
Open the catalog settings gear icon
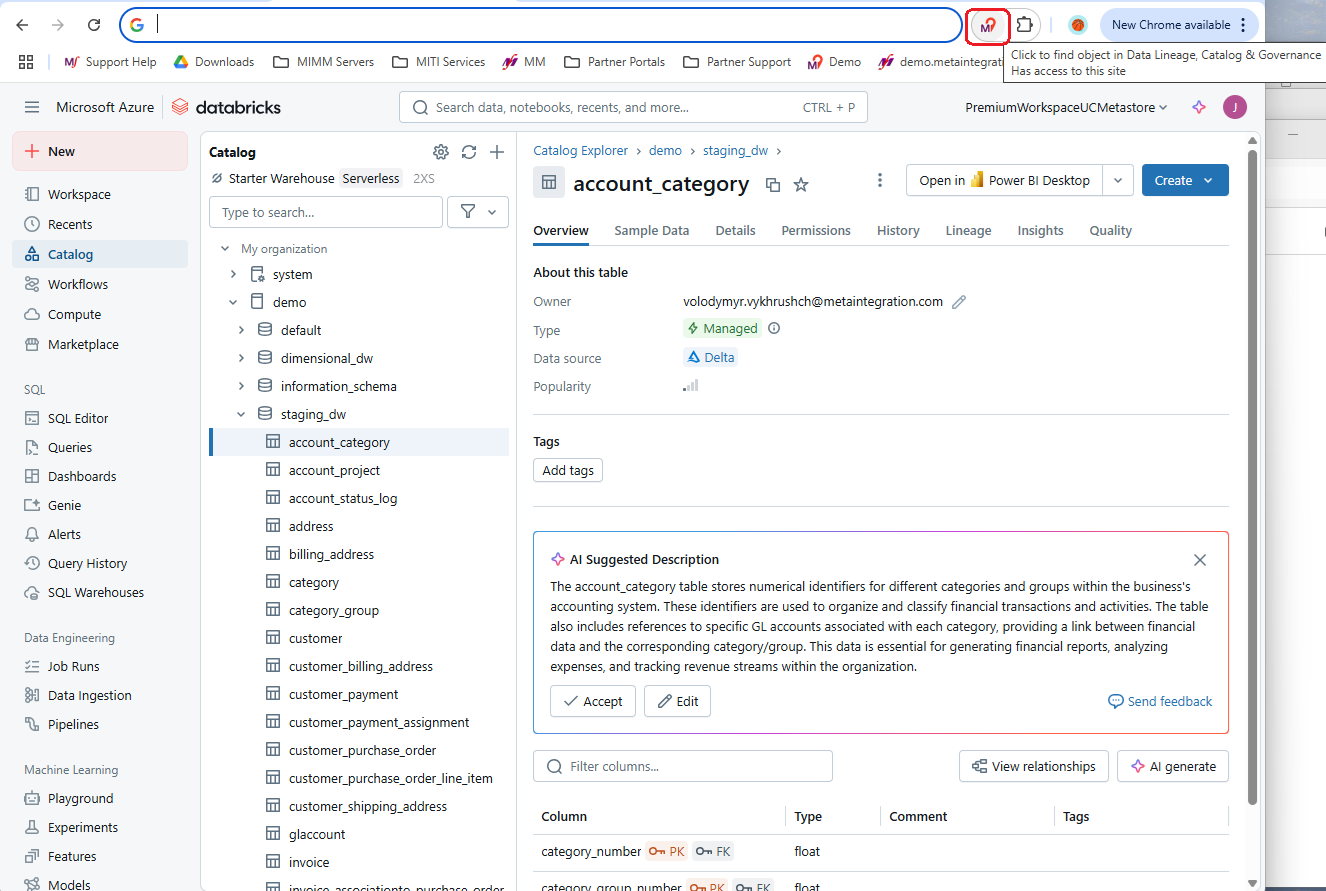click(441, 152)
